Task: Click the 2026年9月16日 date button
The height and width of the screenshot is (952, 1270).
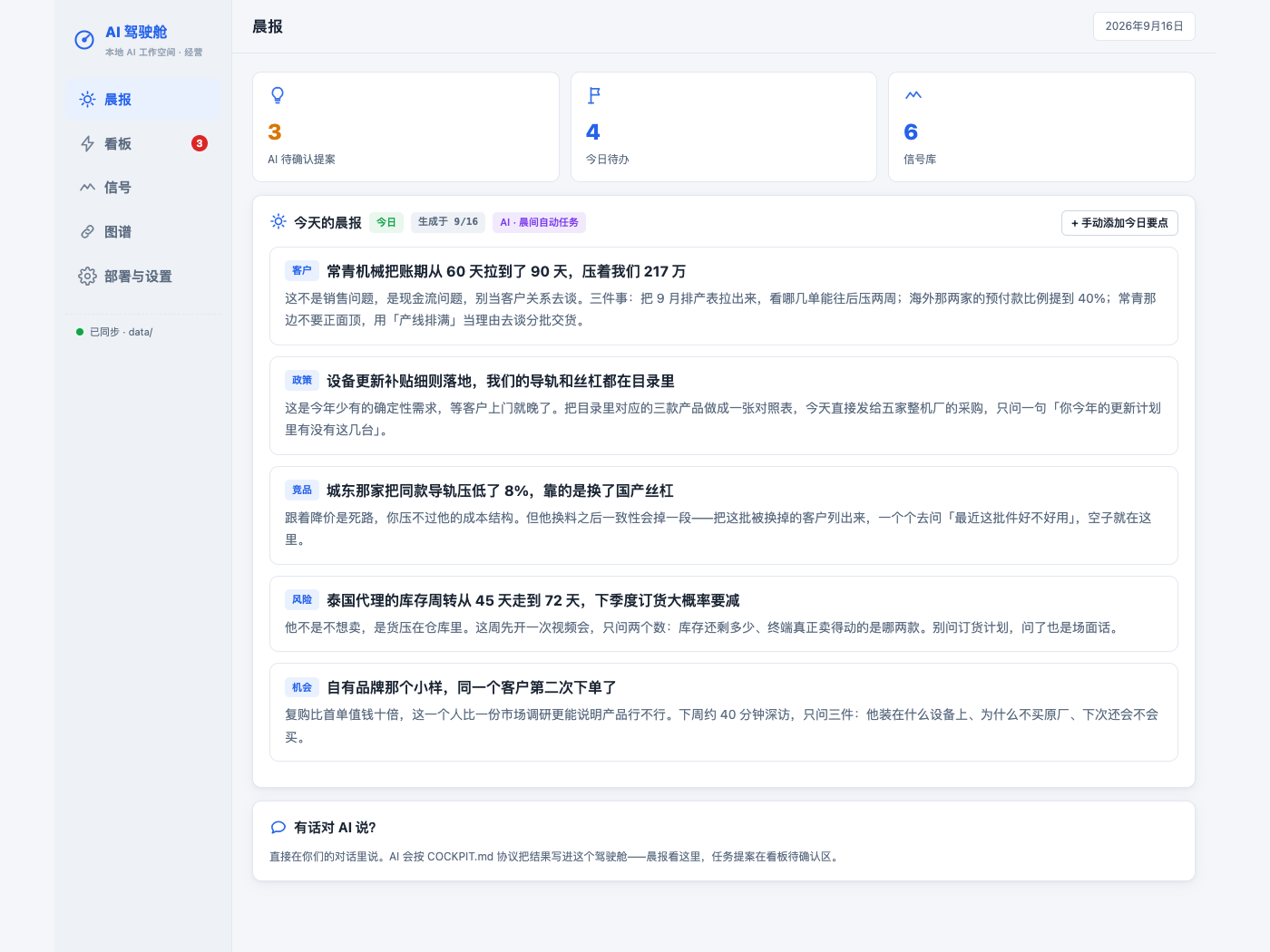Action: tap(1144, 26)
